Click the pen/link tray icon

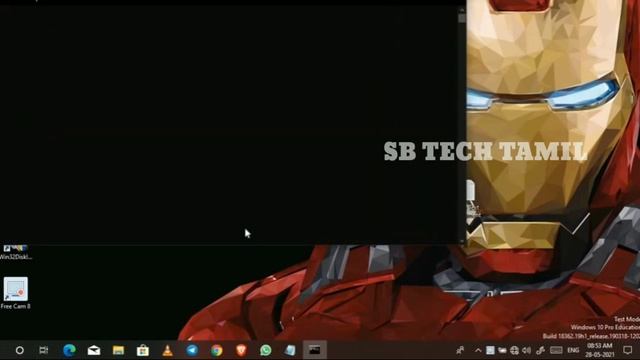(x=540, y=350)
